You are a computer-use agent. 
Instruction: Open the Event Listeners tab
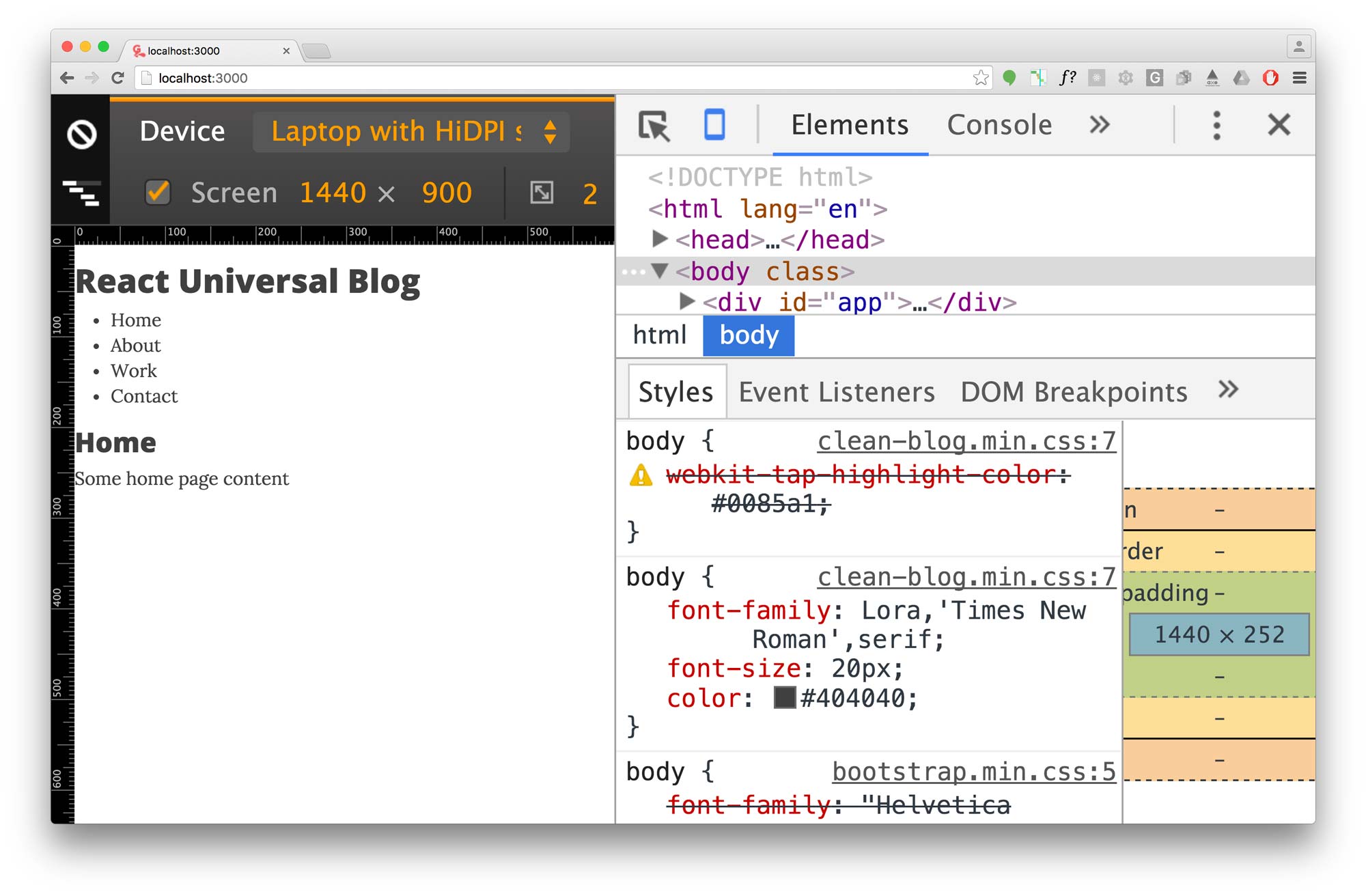[837, 391]
